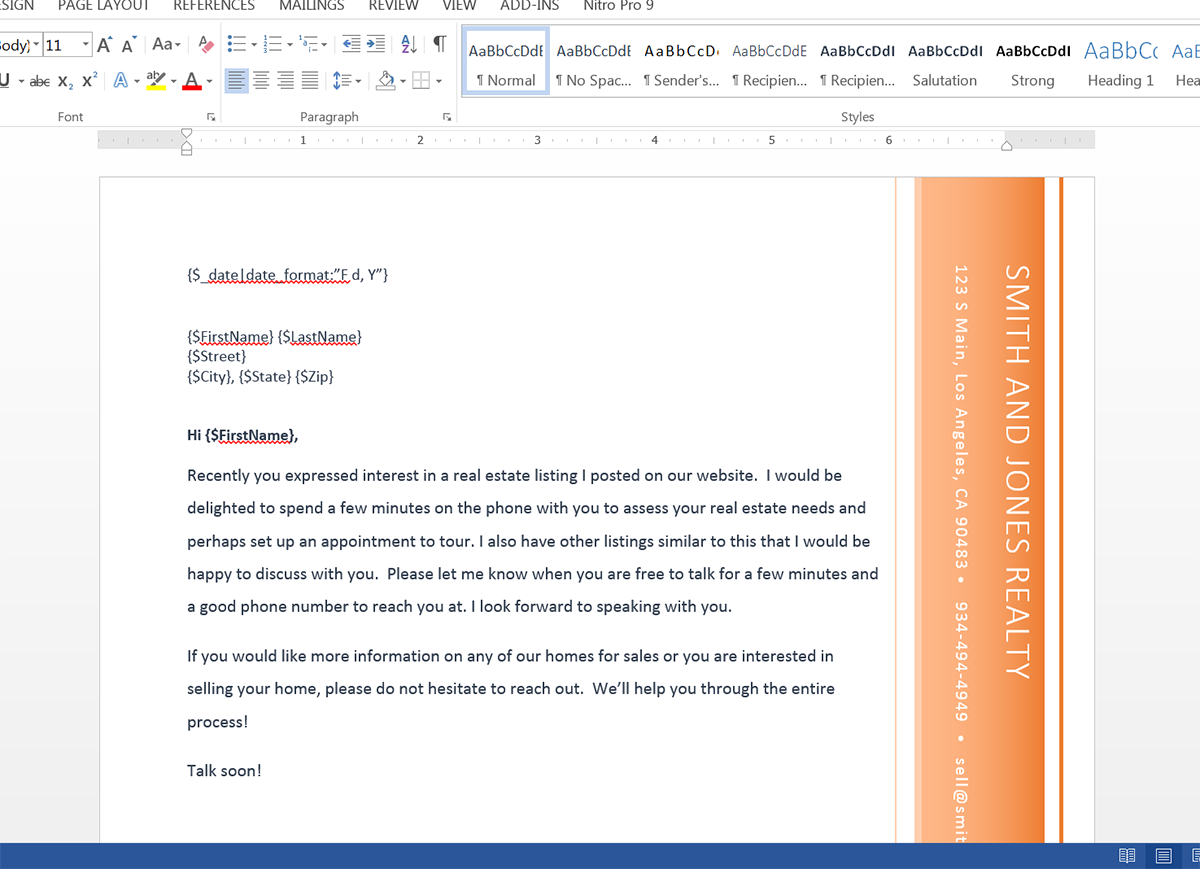This screenshot has width=1200, height=869.
Task: Open the font size dropdown
Action: pyautogui.click(x=86, y=45)
